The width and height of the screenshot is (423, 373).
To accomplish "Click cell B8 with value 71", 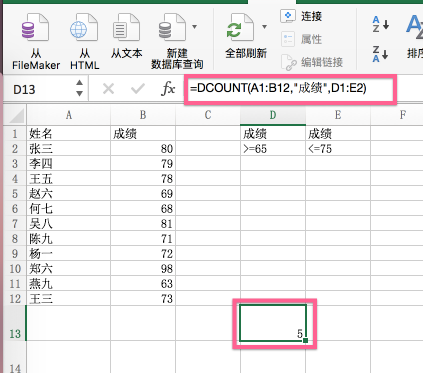I will 143,238.
